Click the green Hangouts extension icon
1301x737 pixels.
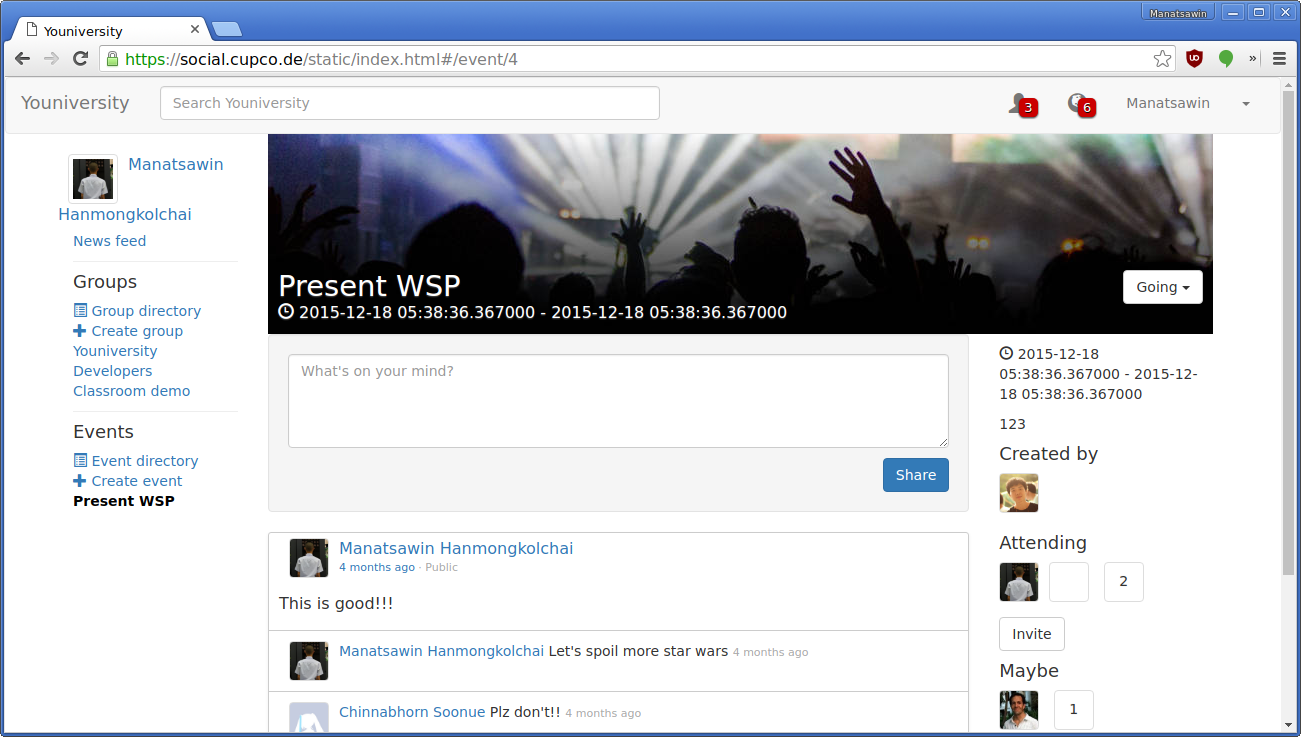pos(1225,59)
